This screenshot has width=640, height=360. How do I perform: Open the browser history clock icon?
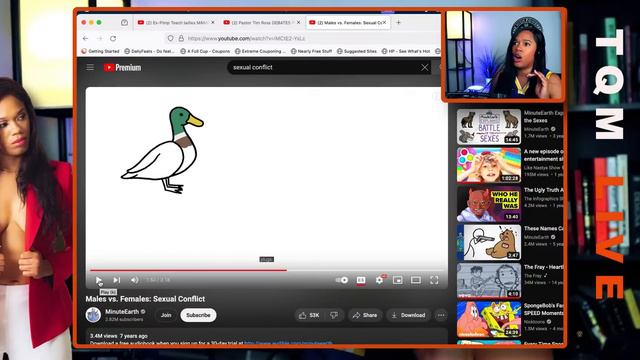(x=124, y=22)
